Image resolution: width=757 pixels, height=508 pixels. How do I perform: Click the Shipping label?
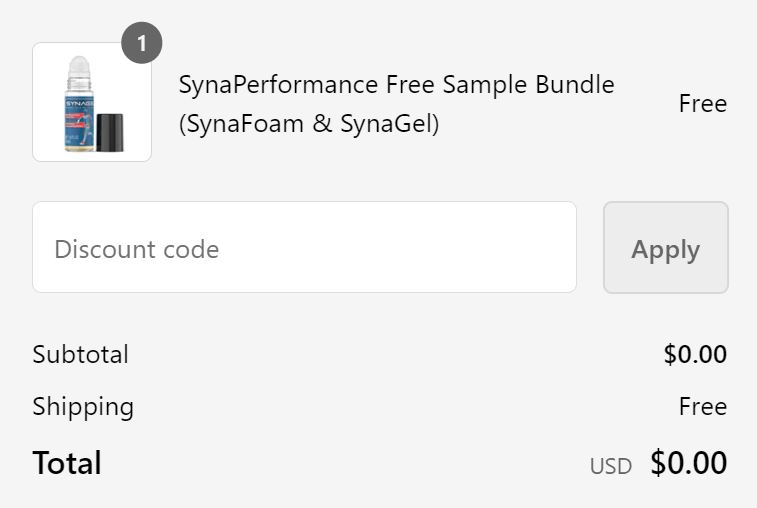click(x=83, y=407)
